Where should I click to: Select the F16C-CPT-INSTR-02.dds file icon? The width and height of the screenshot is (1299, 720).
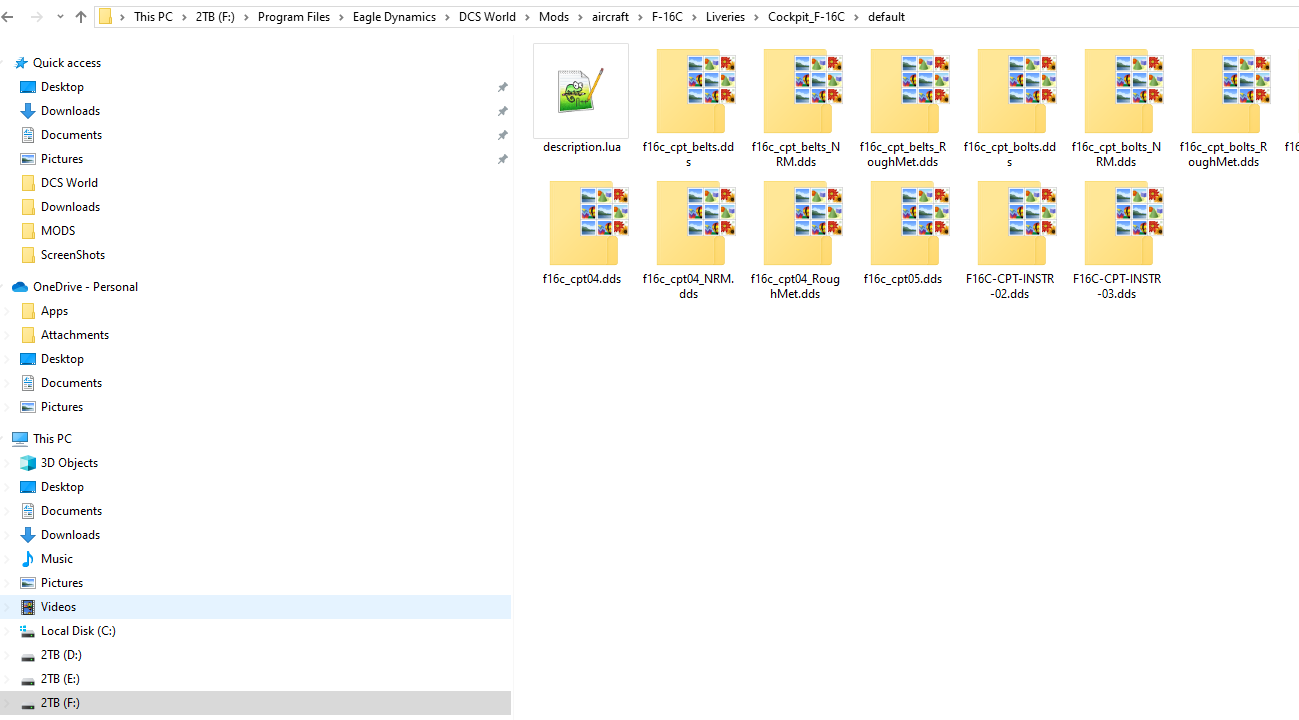(1016, 223)
